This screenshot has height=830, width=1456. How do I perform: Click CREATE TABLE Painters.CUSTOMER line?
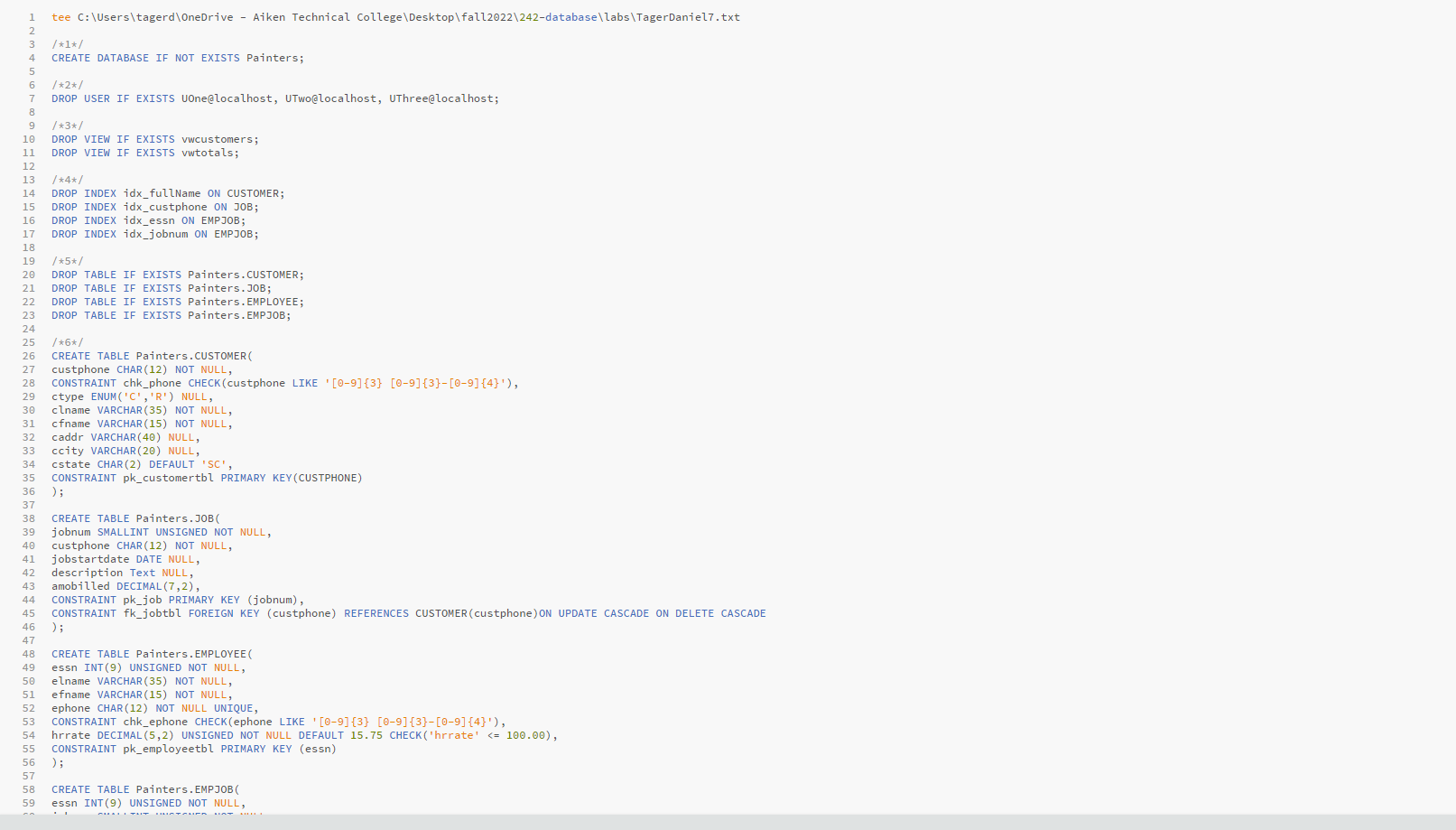pyautogui.click(x=152, y=356)
